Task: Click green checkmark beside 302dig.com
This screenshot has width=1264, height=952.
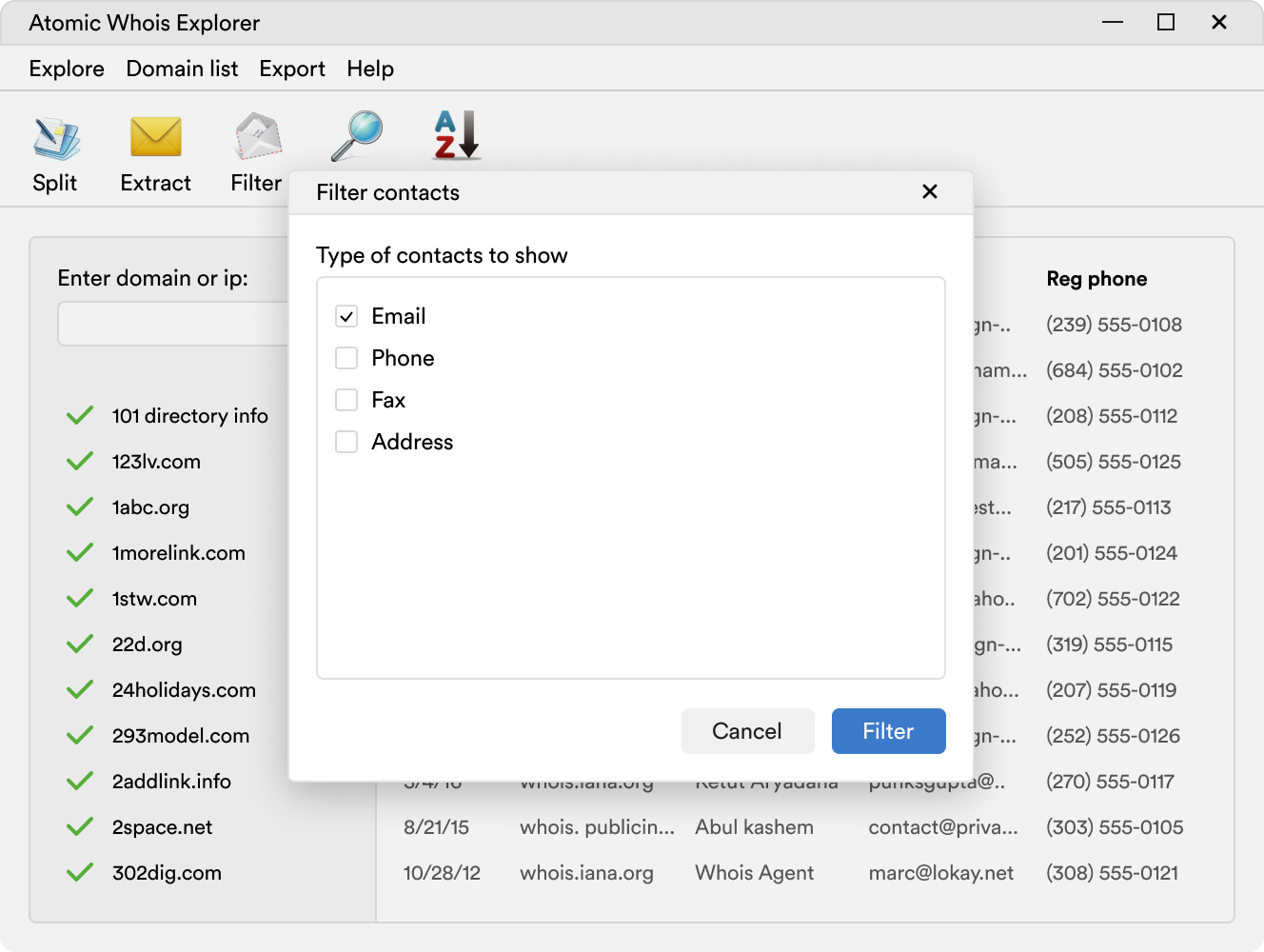Action: click(x=80, y=873)
